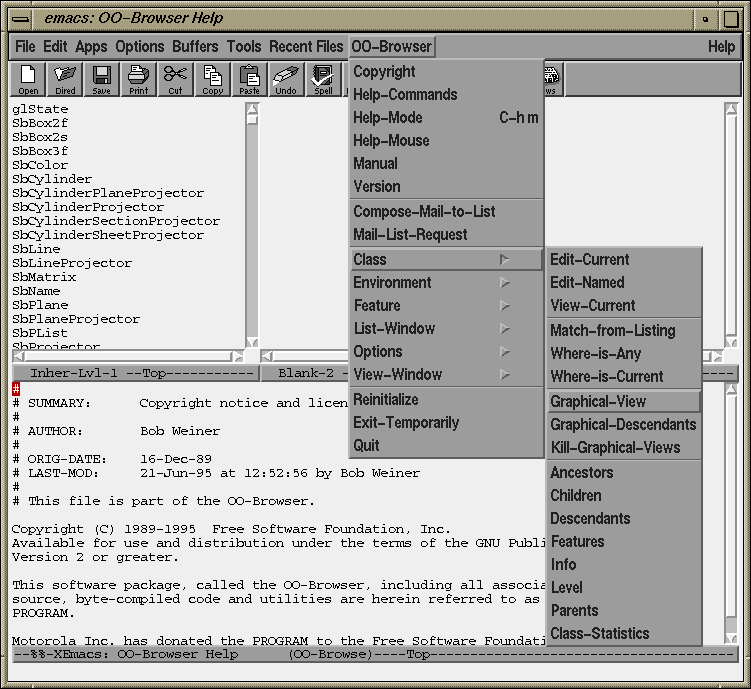Select Help-Mouse menu entry
The image size is (751, 689).
pos(447,141)
